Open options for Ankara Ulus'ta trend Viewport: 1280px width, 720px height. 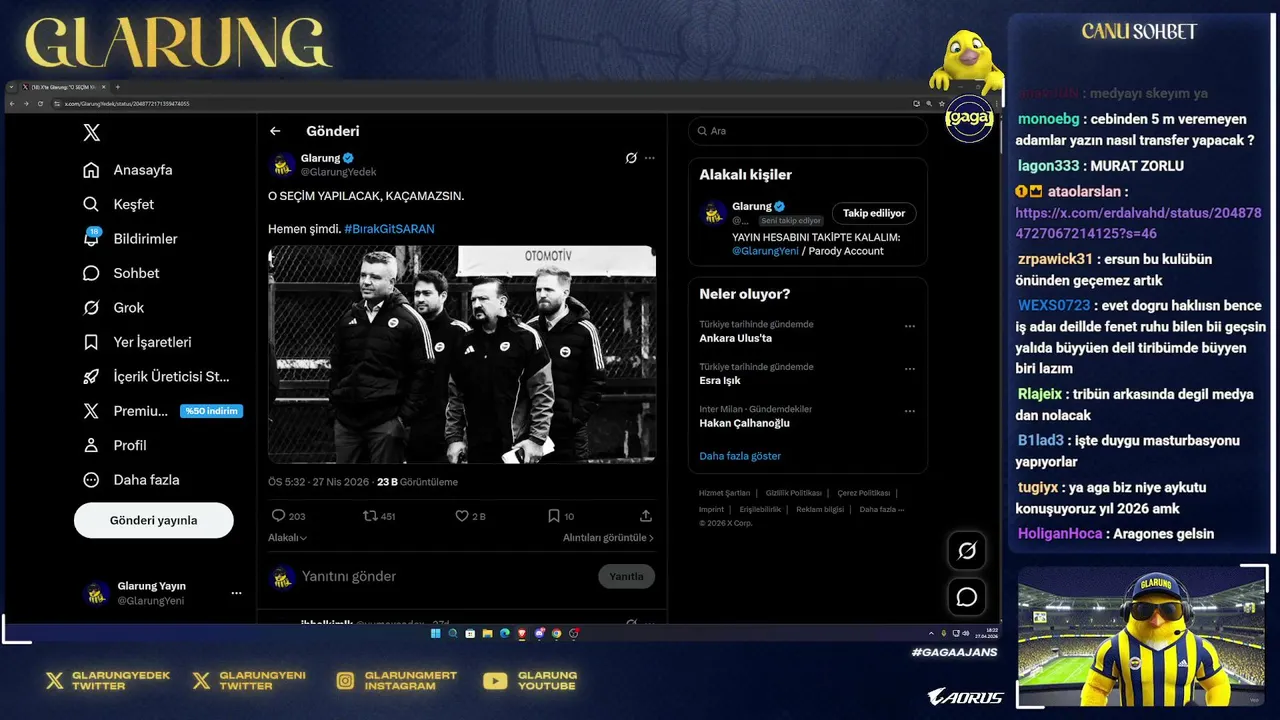click(x=910, y=326)
